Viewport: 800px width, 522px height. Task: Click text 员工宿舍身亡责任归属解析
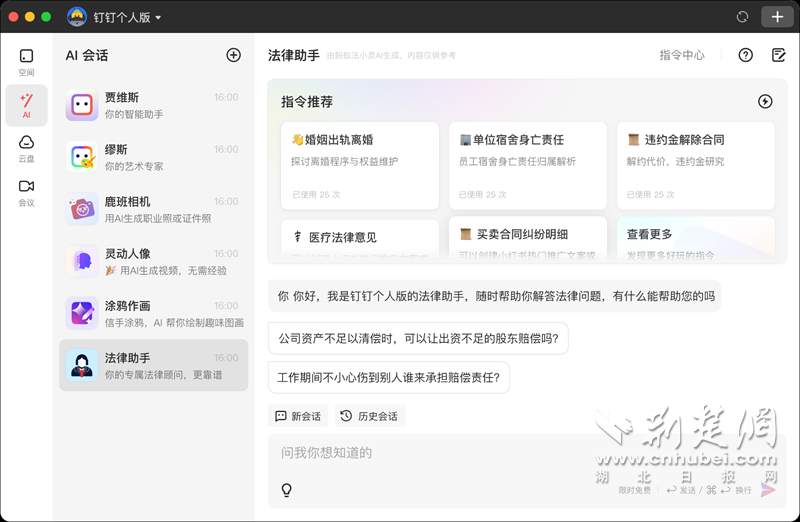tap(517, 162)
